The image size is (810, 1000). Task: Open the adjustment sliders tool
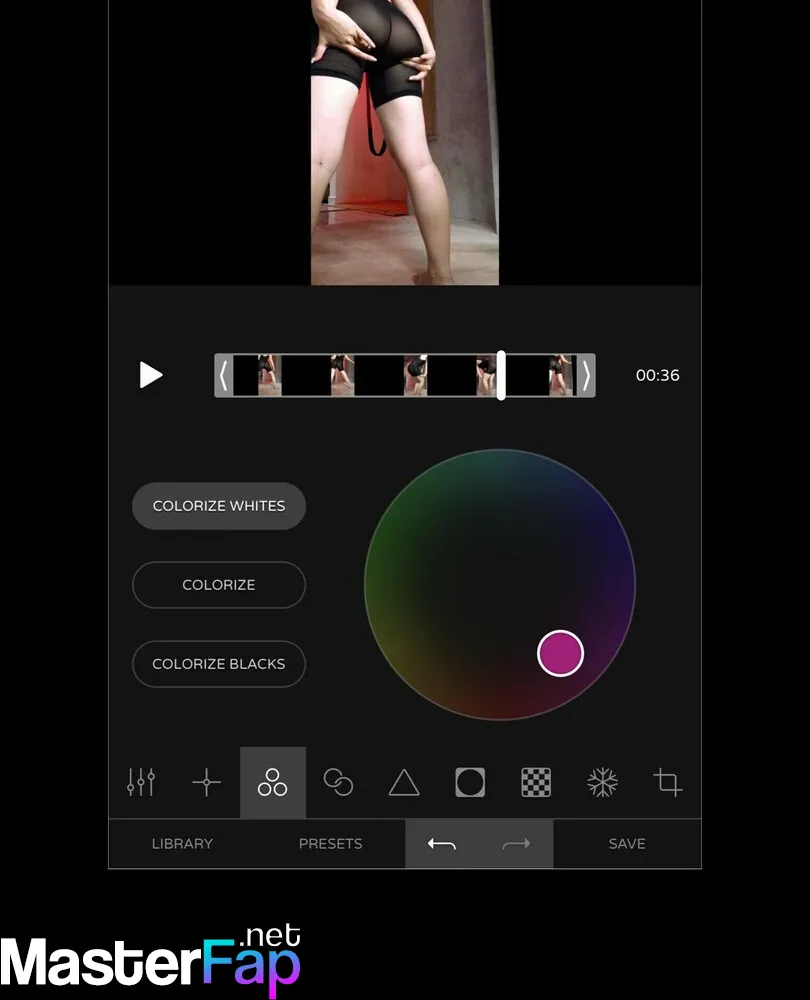141,782
